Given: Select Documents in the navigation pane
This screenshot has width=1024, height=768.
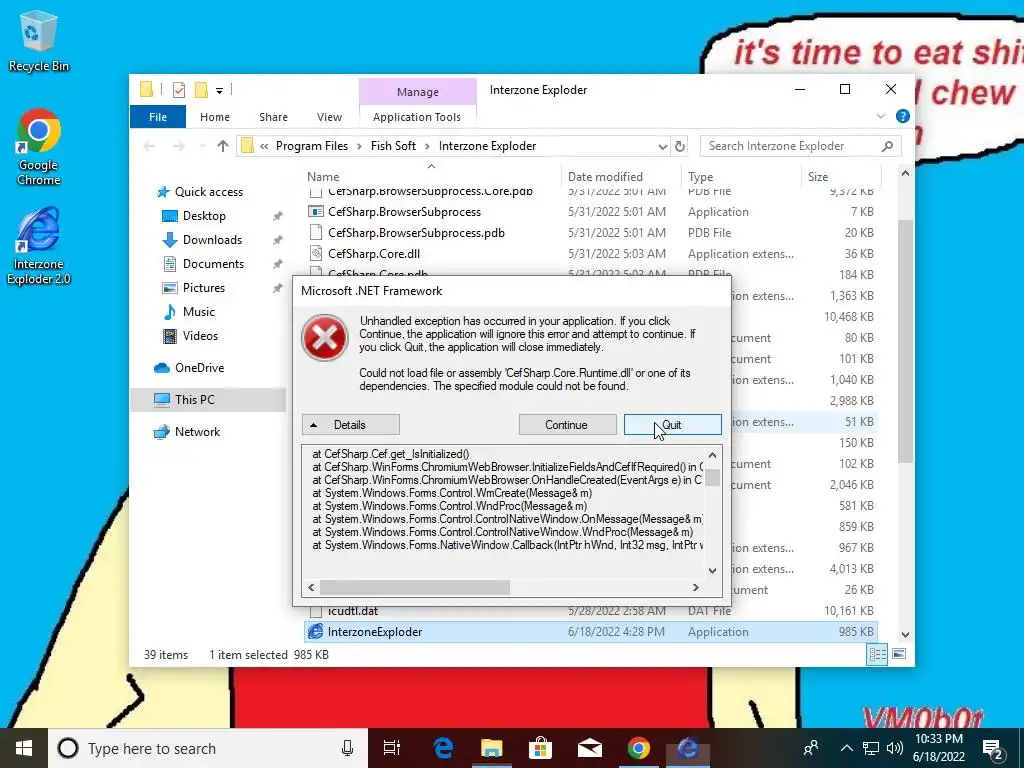Looking at the screenshot, I should pyautogui.click(x=213, y=264).
